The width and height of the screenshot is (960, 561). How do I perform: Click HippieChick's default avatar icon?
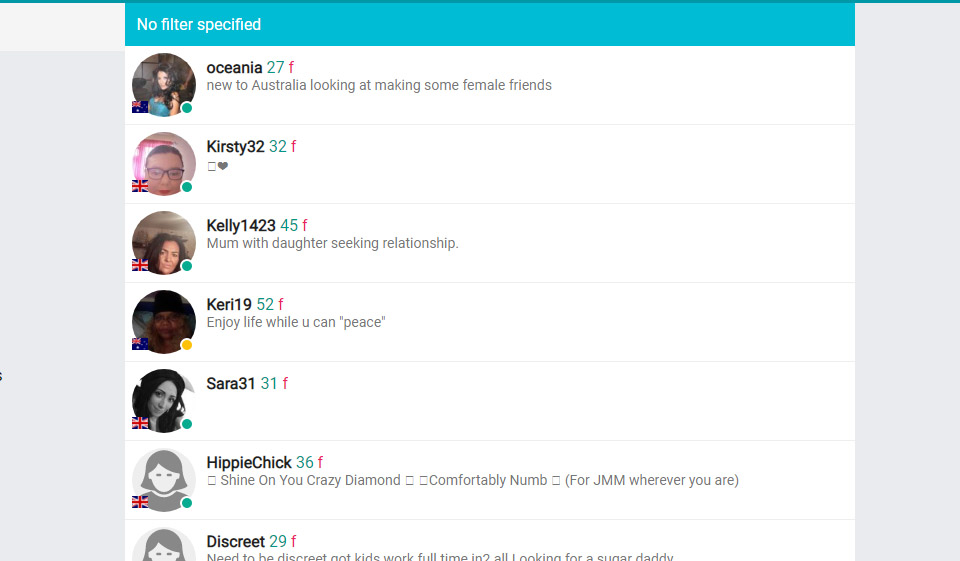click(164, 479)
